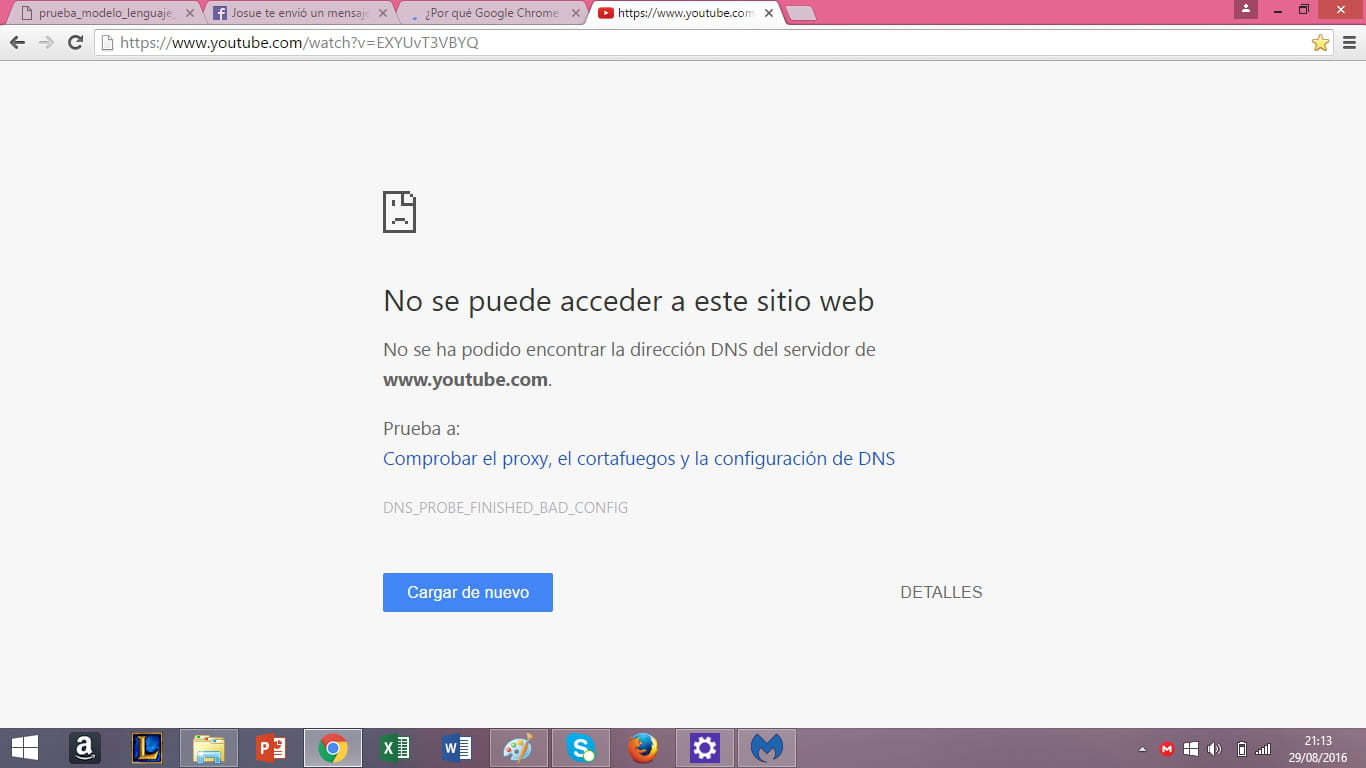Viewport: 1366px width, 768px height.
Task: Open Malwarebytes from the taskbar
Action: (767, 748)
